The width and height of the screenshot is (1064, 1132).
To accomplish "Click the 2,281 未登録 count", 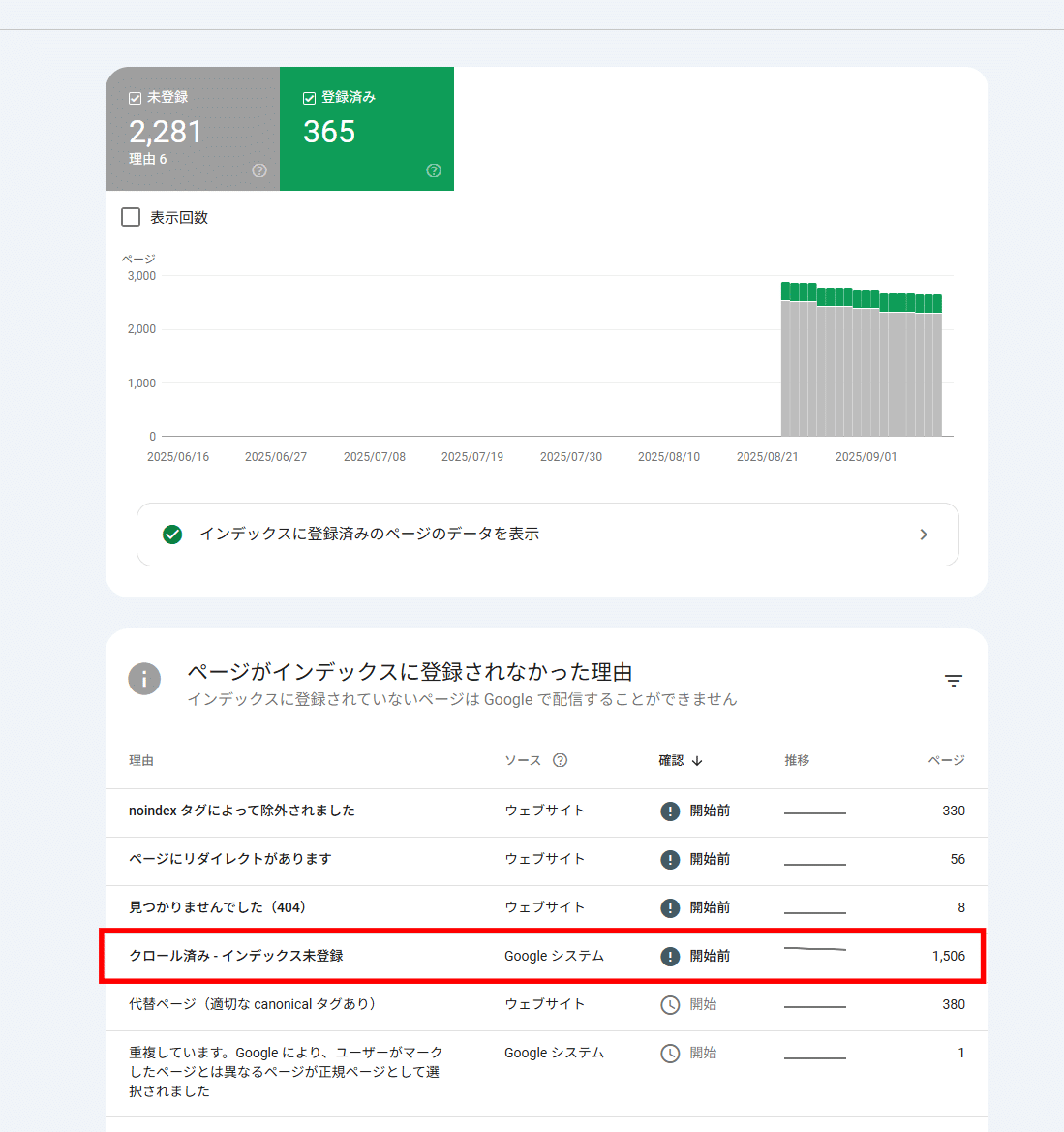I will coord(166,132).
